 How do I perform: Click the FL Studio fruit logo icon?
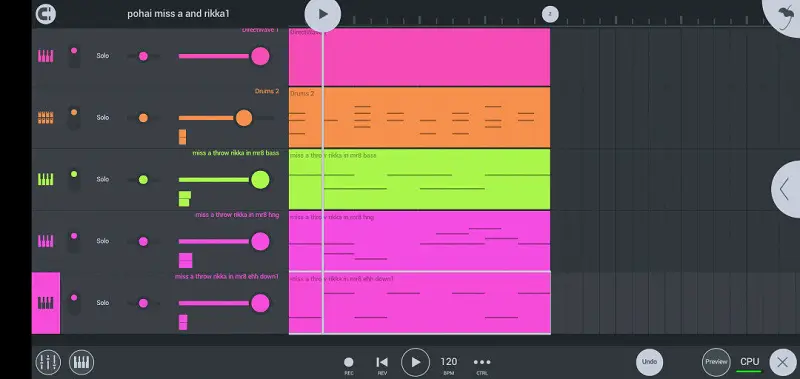coord(785,13)
